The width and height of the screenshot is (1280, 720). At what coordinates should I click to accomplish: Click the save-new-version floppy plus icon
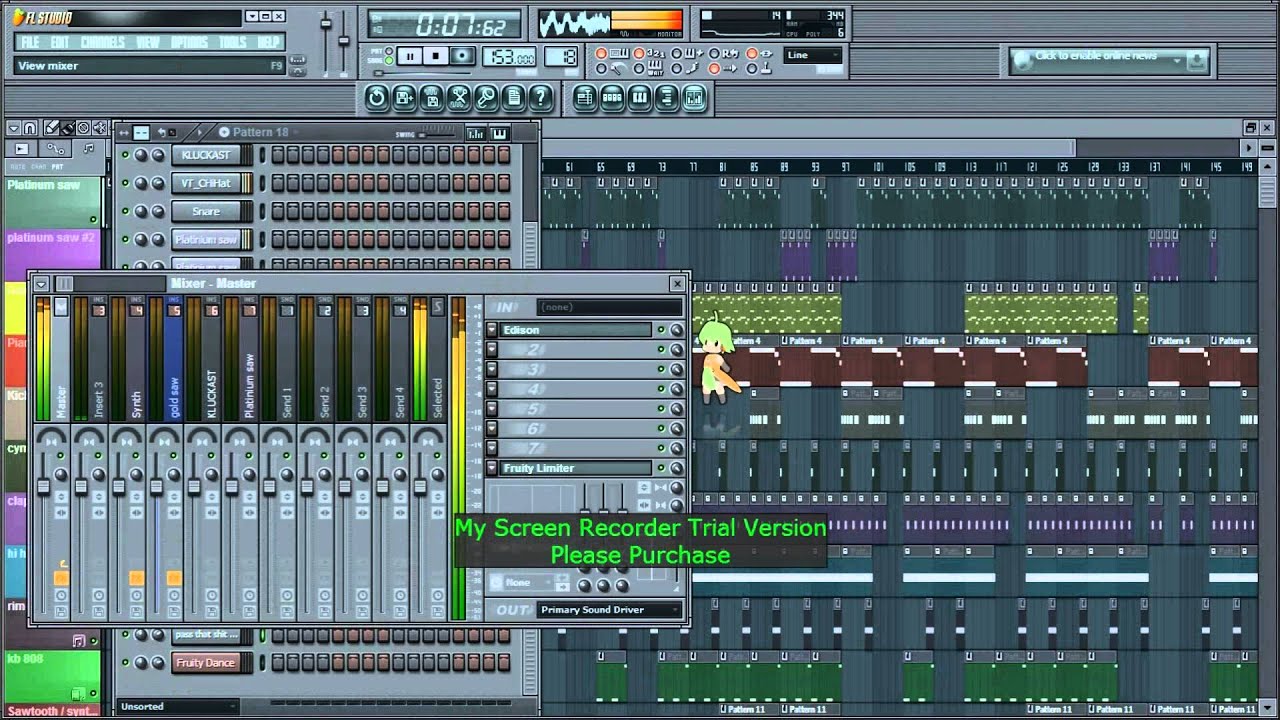(404, 97)
